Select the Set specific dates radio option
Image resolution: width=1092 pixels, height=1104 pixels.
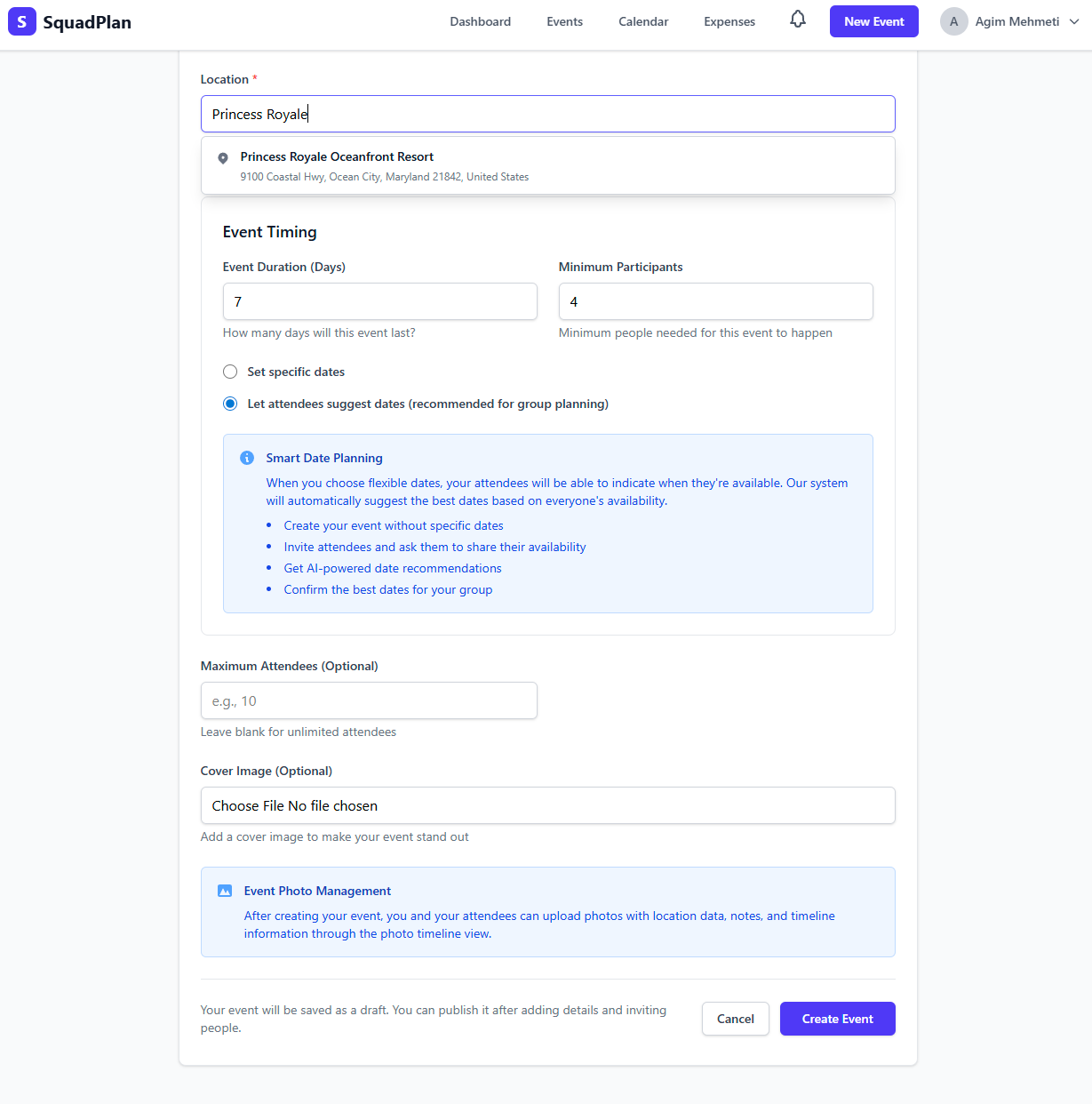click(x=230, y=372)
